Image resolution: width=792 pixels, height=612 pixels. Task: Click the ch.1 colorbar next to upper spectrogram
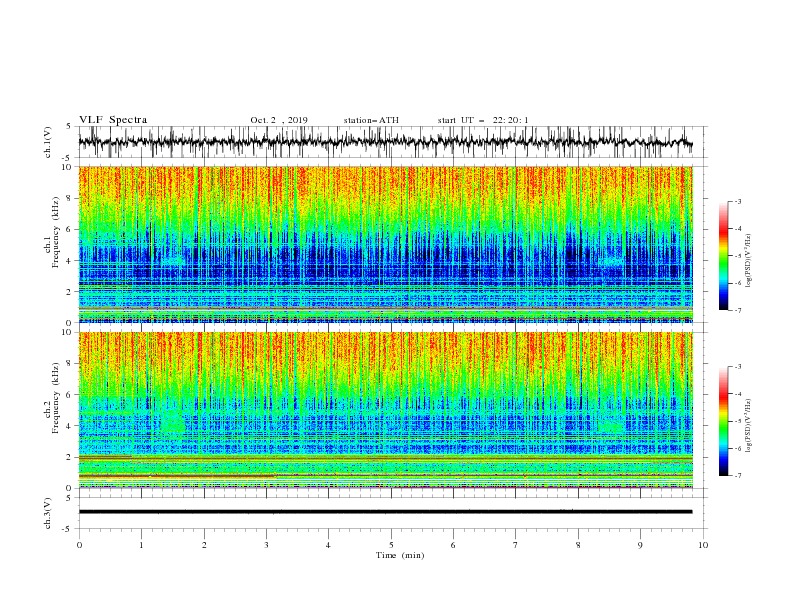(723, 256)
